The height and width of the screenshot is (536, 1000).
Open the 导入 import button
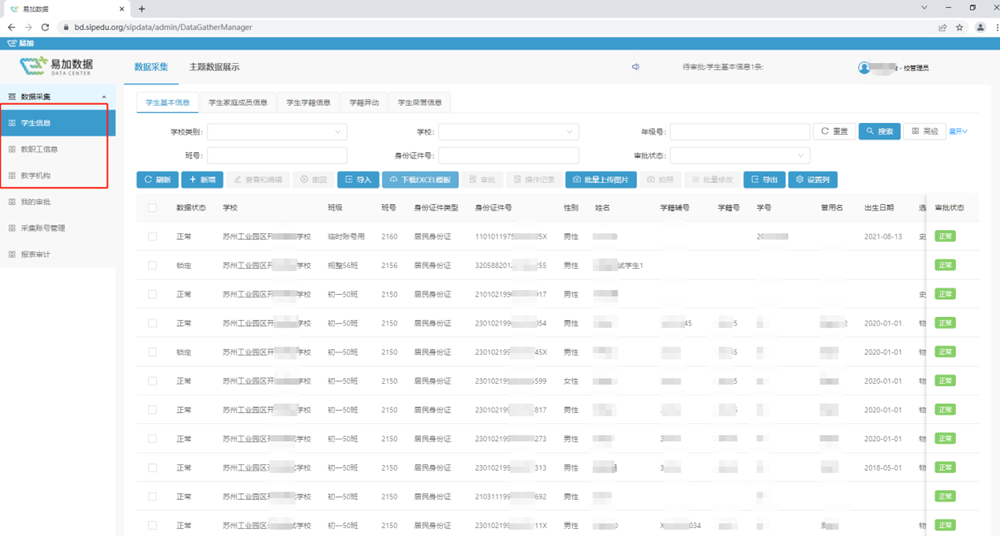click(x=358, y=180)
